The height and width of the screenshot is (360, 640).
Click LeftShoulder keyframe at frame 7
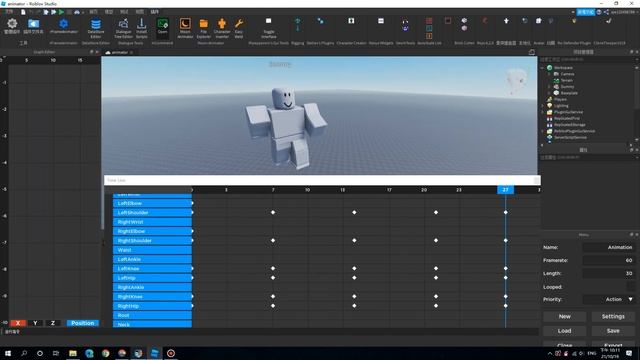[273, 212]
